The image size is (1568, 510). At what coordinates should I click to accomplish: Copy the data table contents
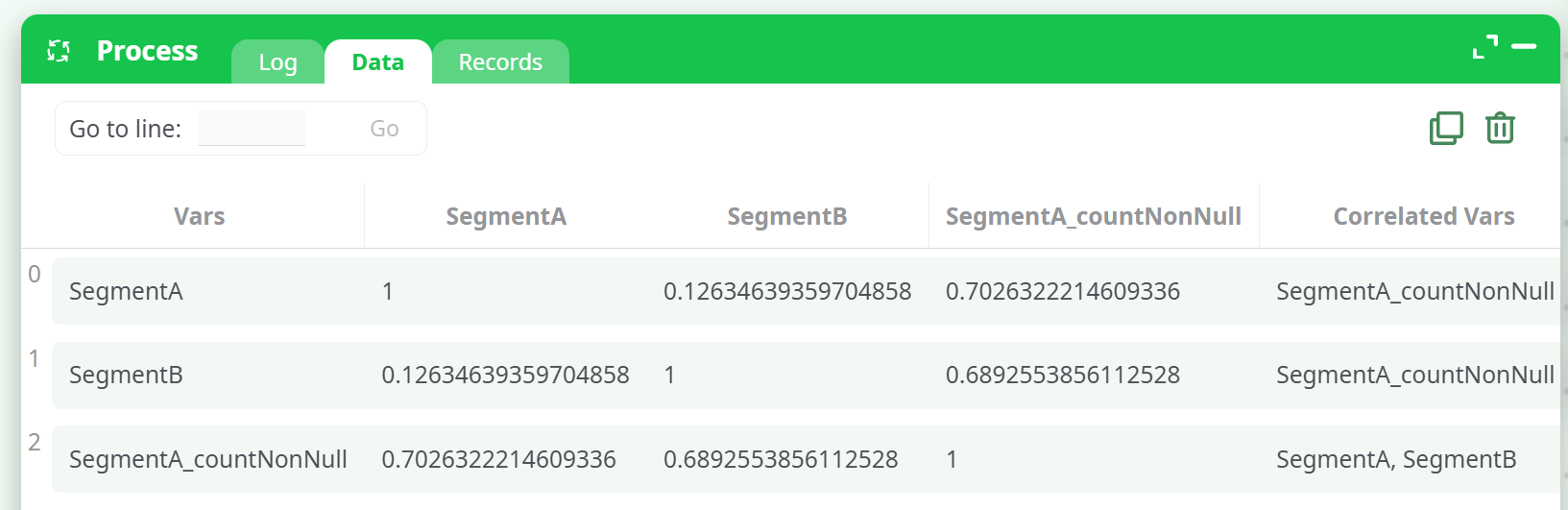click(1446, 128)
